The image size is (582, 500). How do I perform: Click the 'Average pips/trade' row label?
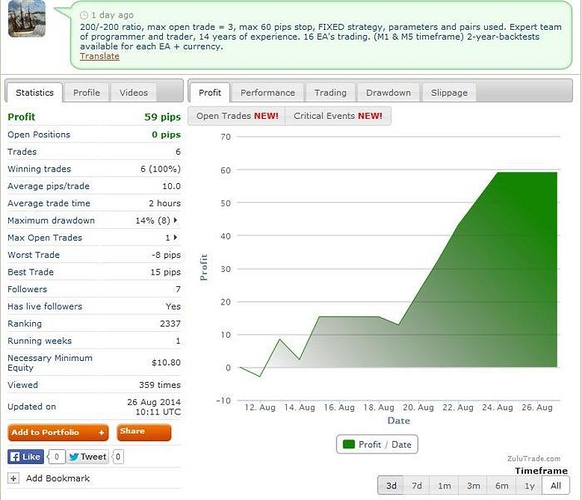tap(49, 186)
